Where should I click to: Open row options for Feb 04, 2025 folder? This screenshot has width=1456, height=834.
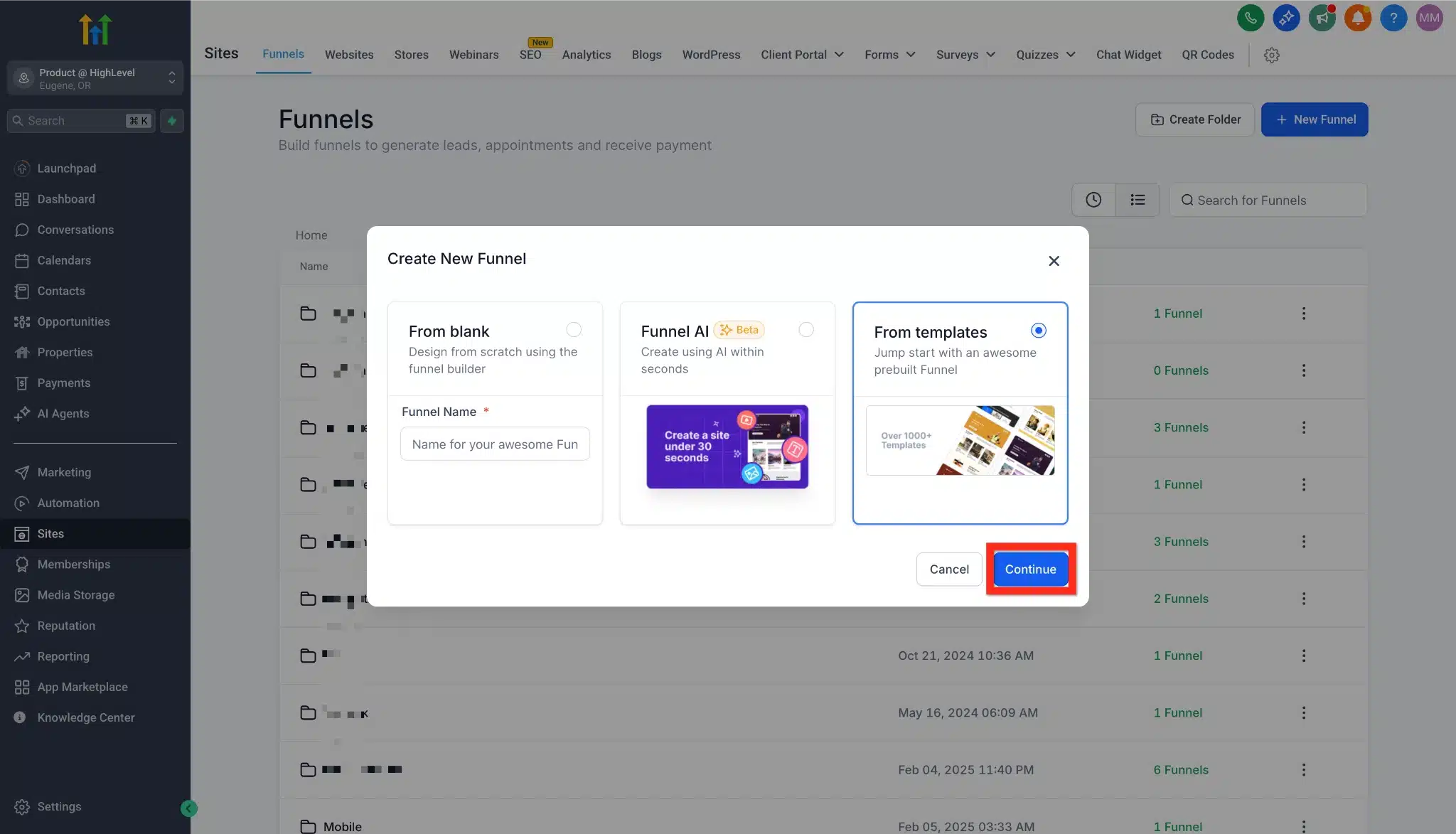1304,769
